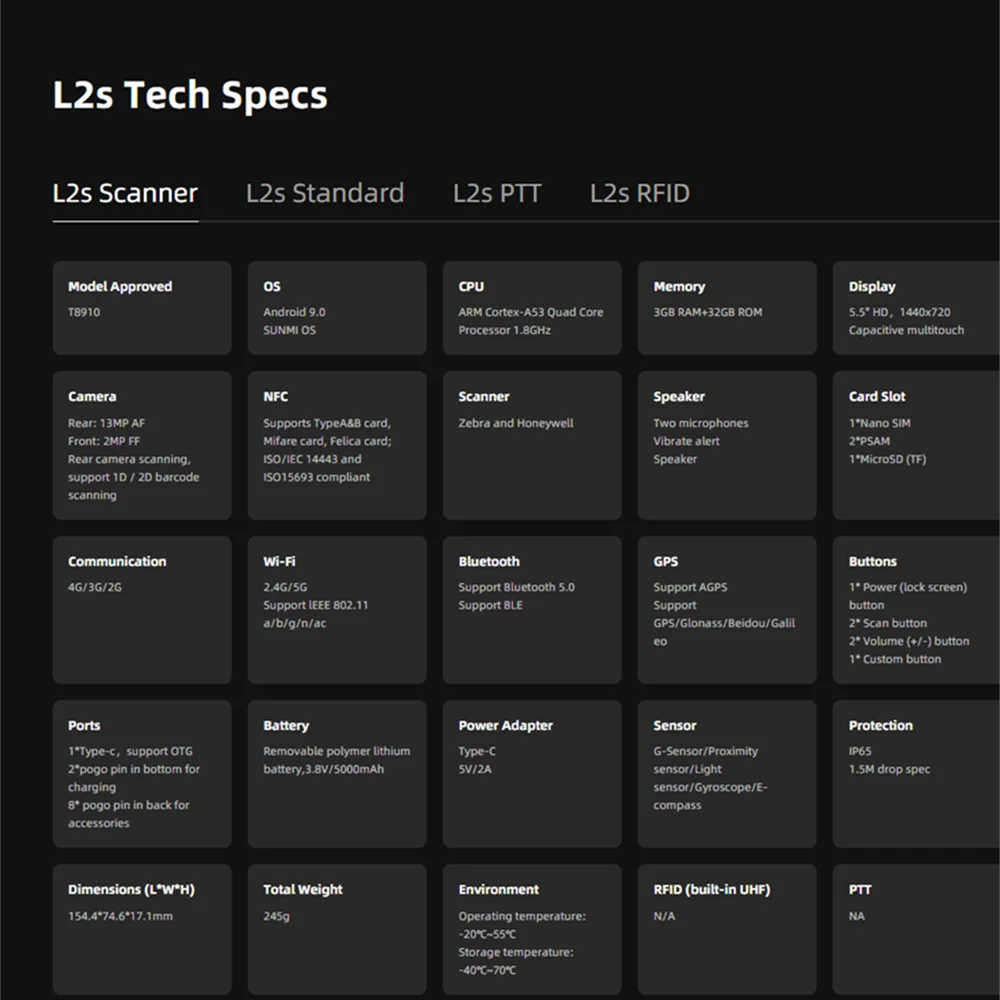Select the Wi-Fi spec card
The image size is (1000, 1000).
tap(337, 610)
